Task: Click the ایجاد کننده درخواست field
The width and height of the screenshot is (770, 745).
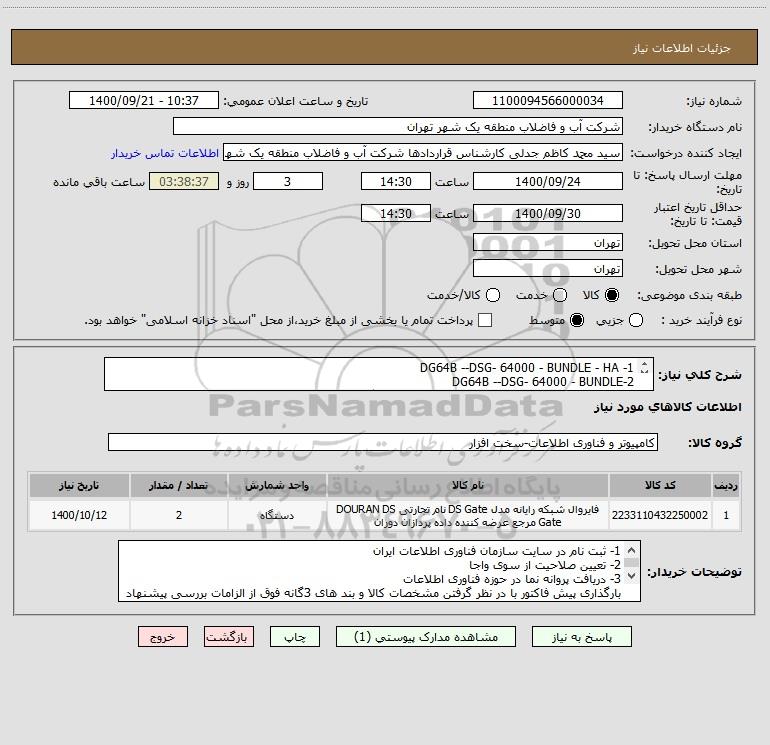Action: (x=423, y=153)
